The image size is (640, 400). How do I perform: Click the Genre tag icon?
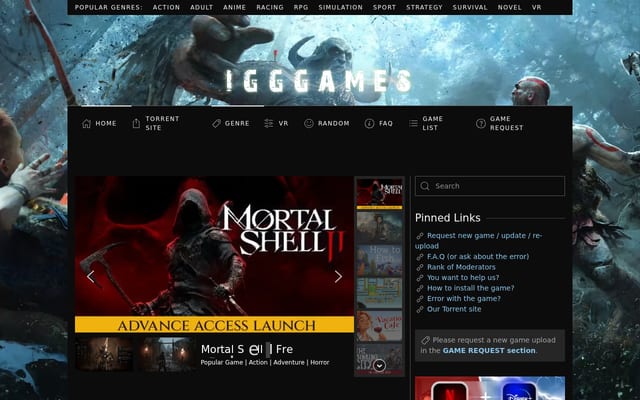pos(216,123)
